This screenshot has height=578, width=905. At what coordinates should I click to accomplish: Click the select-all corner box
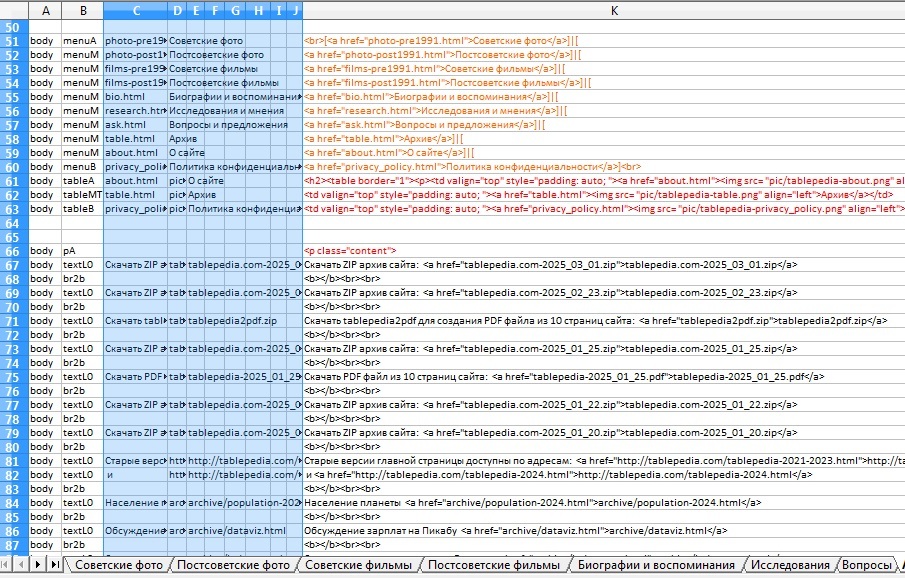13,10
